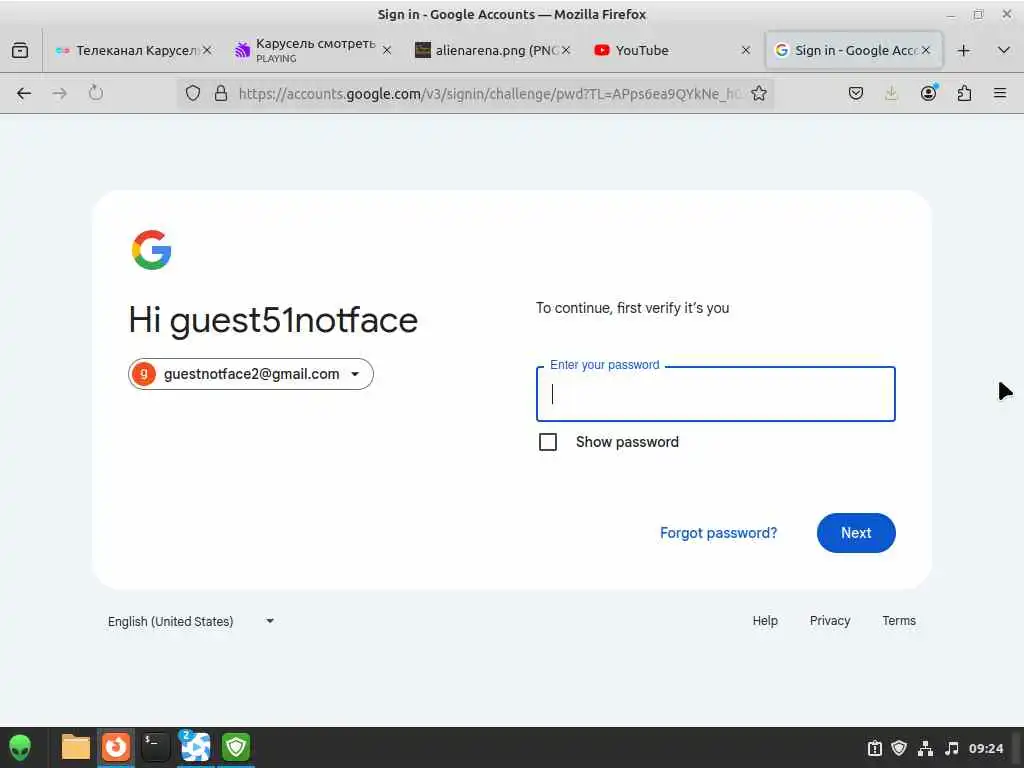
Task: Open the music note icon in system tray
Action: click(952, 748)
